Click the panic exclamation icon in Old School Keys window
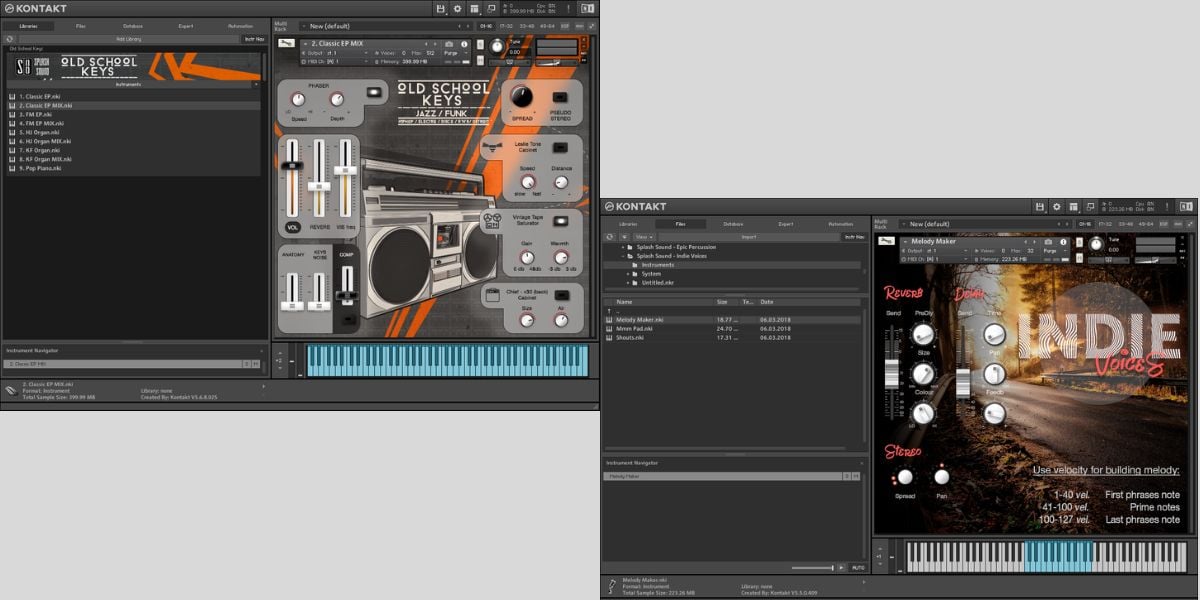 tap(568, 9)
